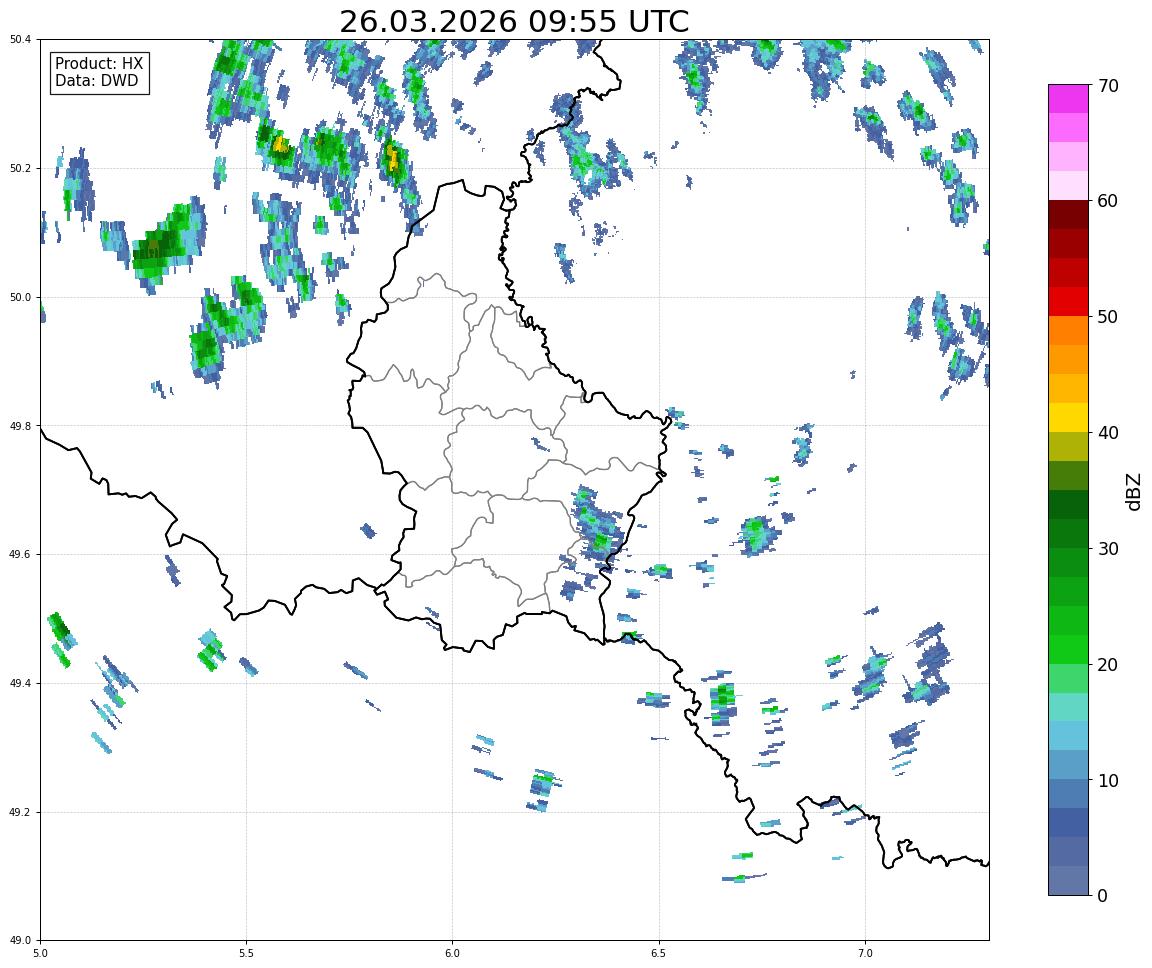The image size is (1152, 968).
Task: Click the longitude axis label 6.0
Action: tap(453, 953)
